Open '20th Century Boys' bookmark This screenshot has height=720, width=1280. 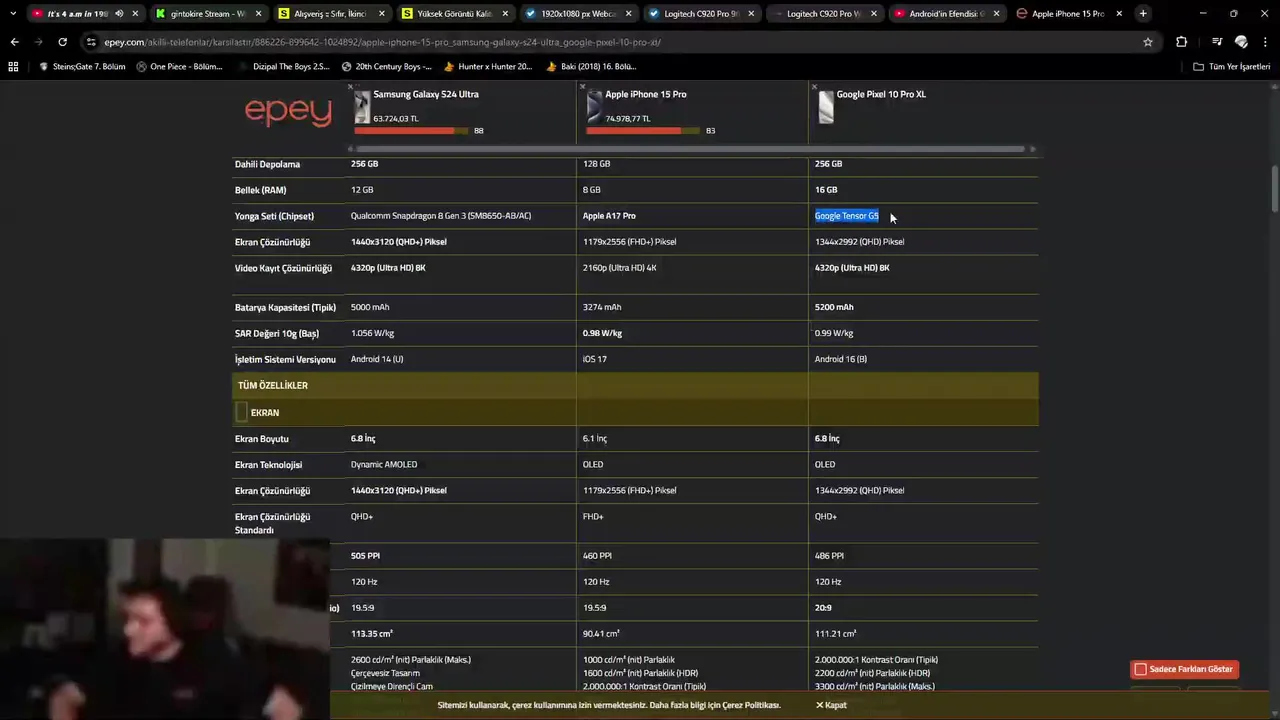[x=387, y=67]
